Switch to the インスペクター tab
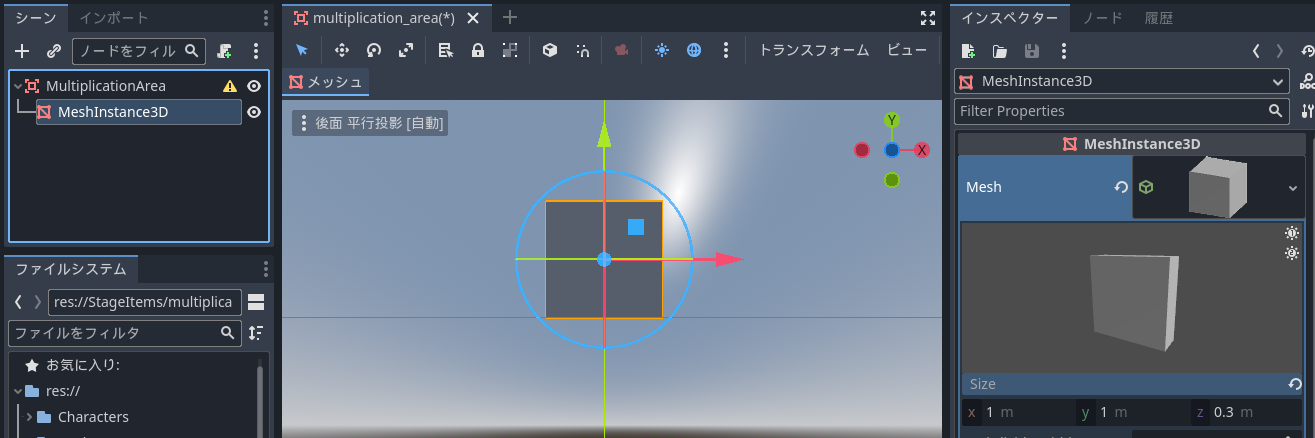The height and width of the screenshot is (438, 1315). point(1009,18)
